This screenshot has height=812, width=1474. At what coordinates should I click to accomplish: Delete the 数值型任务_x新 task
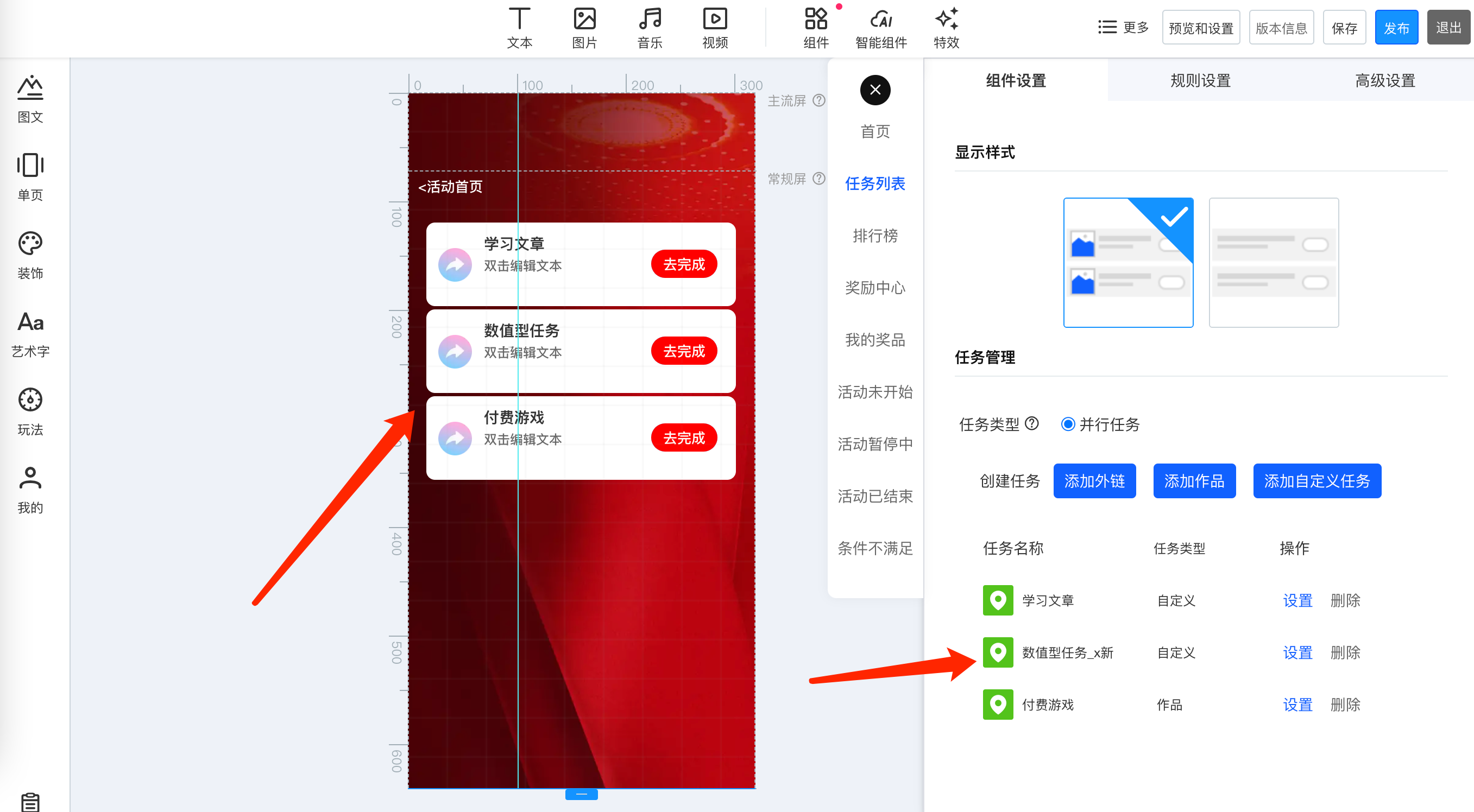point(1345,652)
